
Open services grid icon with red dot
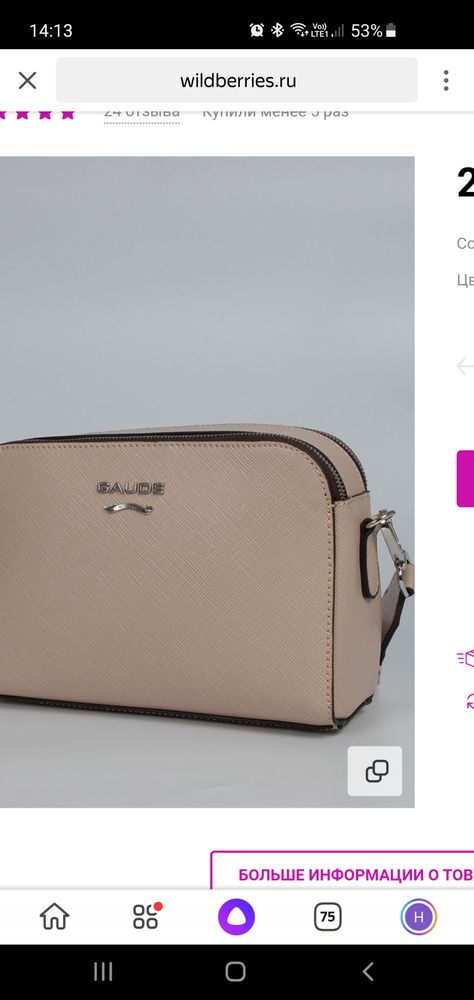point(146,917)
